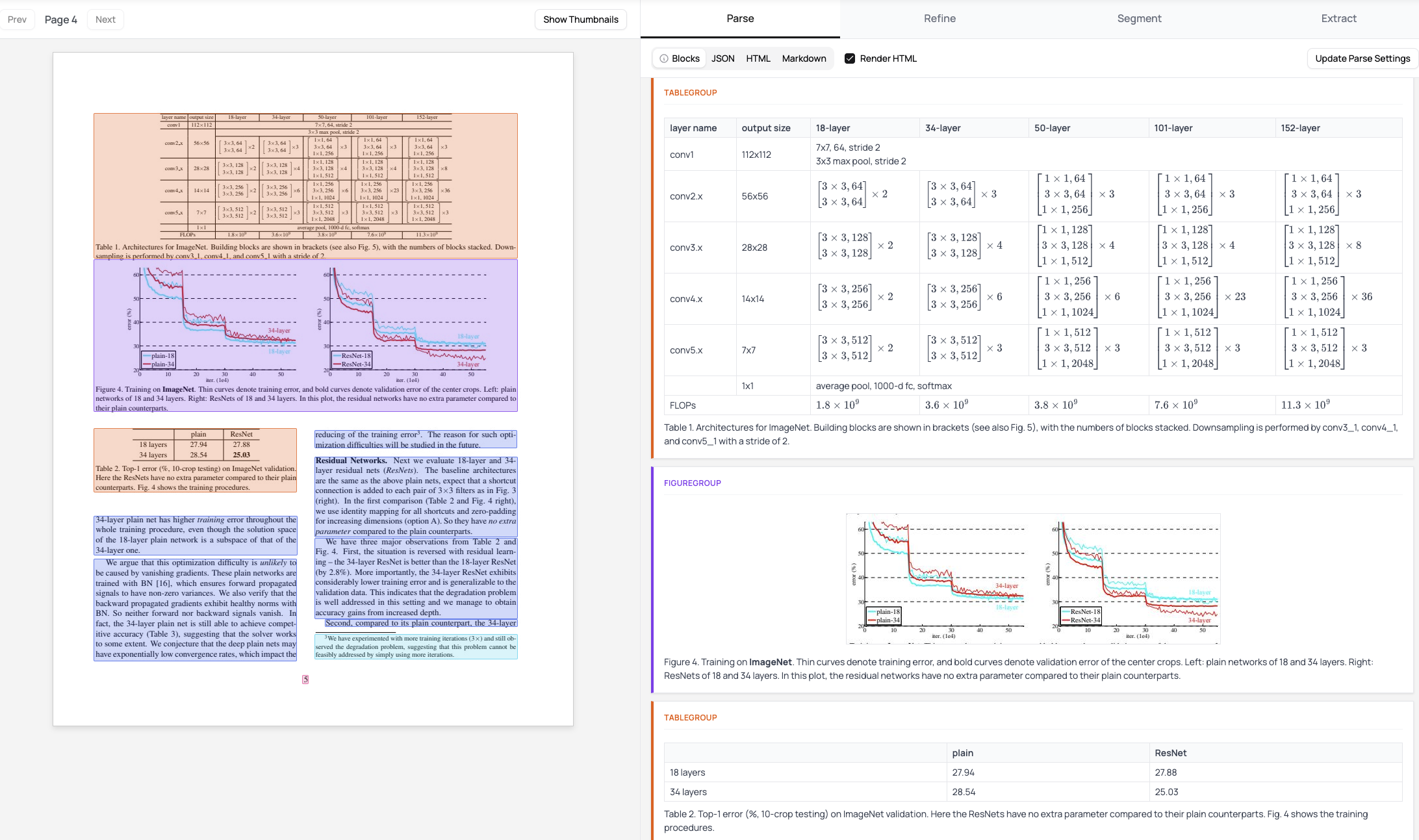Switch to the Extract tab

(1338, 18)
